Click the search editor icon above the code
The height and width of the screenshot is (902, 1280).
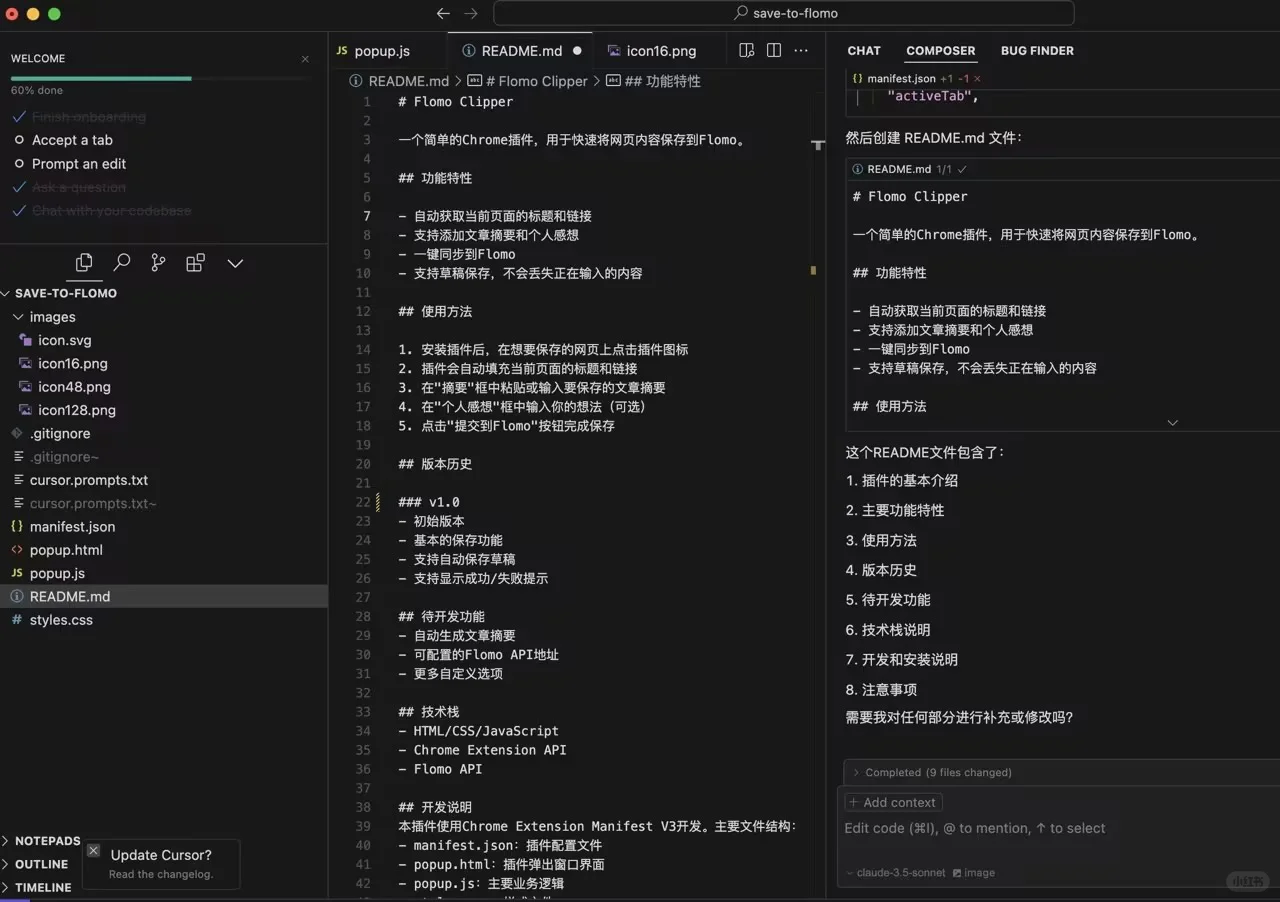[745, 50]
